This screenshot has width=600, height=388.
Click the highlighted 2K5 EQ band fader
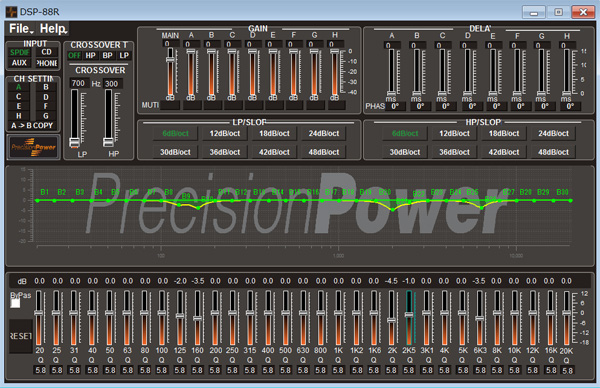(409, 315)
